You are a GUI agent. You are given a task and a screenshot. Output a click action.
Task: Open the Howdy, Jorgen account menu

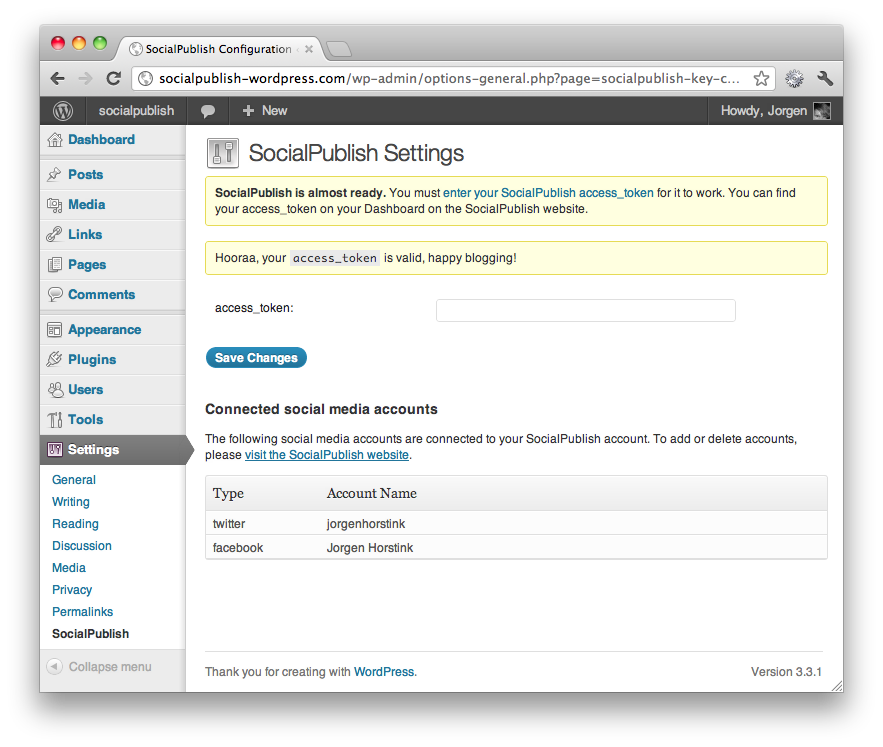coord(775,111)
